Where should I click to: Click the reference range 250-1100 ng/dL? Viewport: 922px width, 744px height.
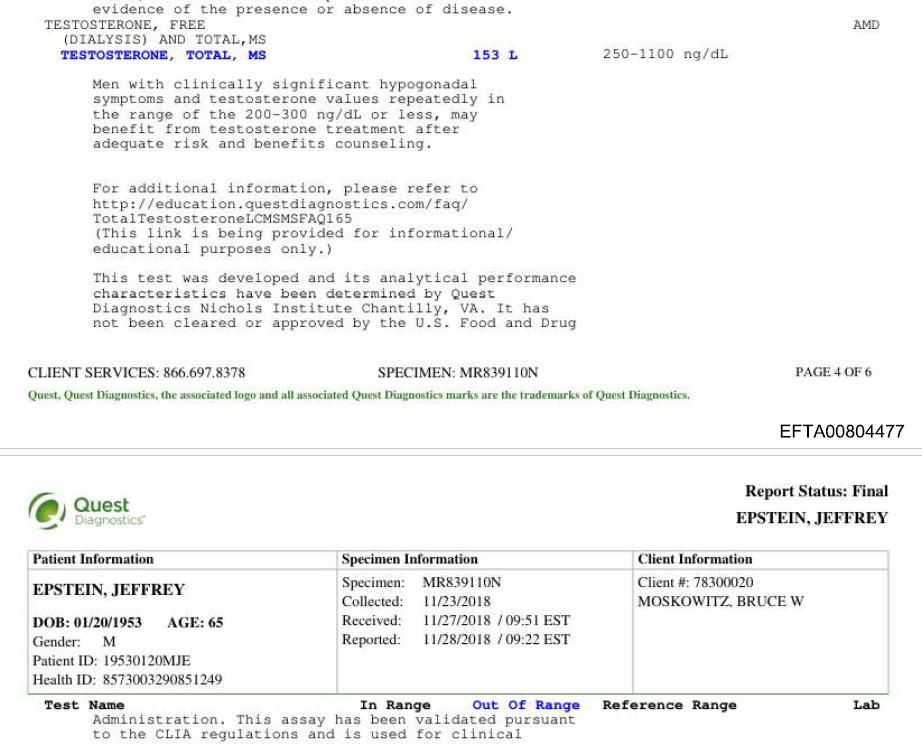point(665,55)
